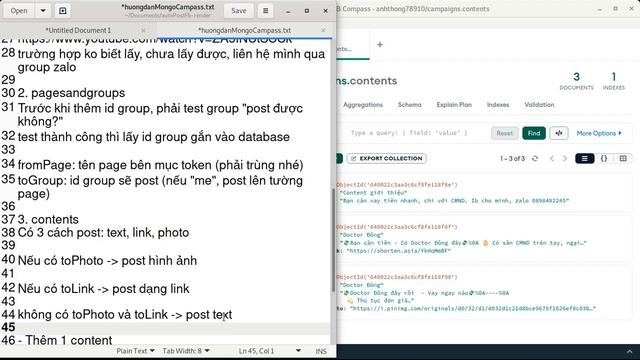Click line 37 text '3. contents'

[48, 220]
